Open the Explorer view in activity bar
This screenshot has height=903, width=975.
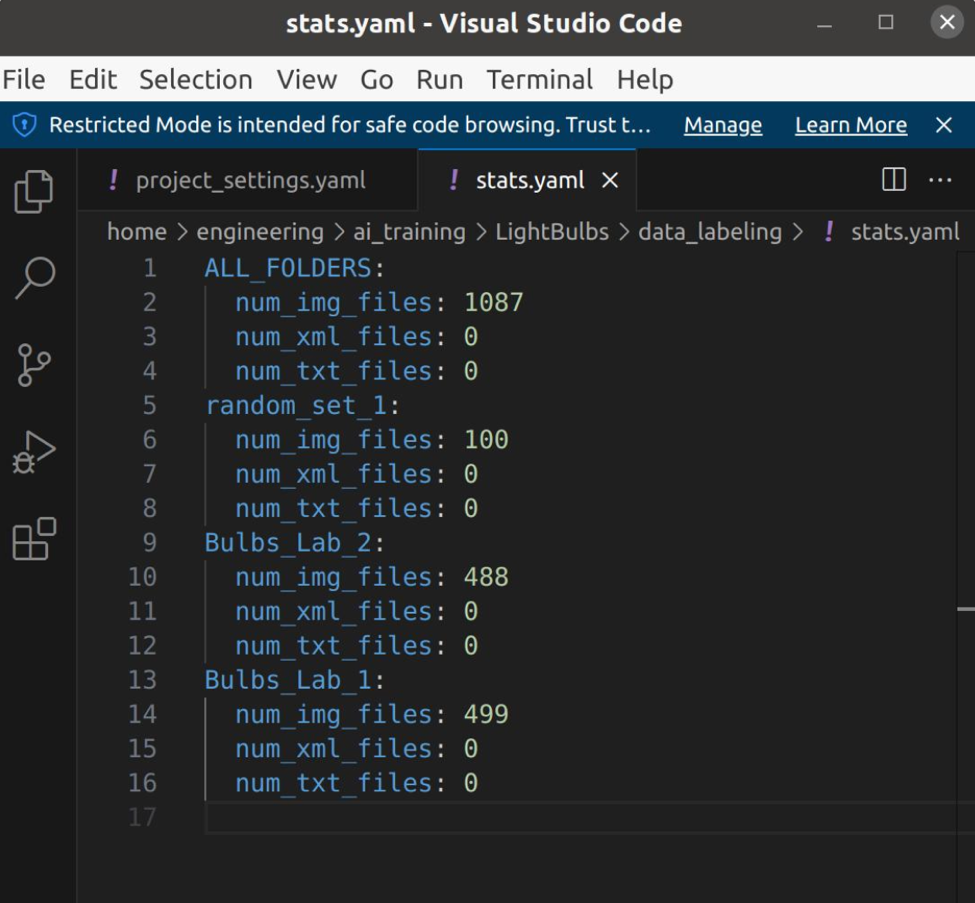(x=34, y=191)
